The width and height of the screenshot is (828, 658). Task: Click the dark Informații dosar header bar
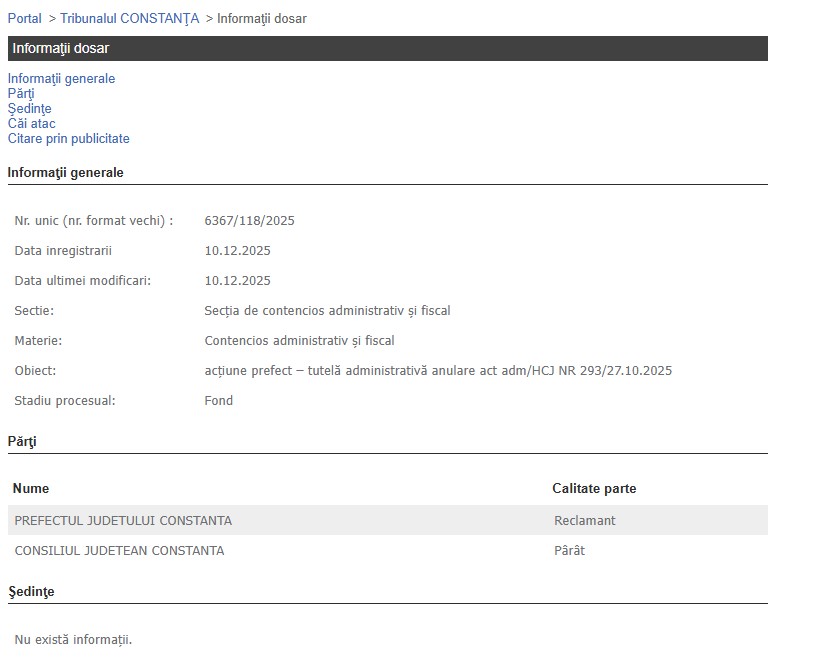click(387, 48)
